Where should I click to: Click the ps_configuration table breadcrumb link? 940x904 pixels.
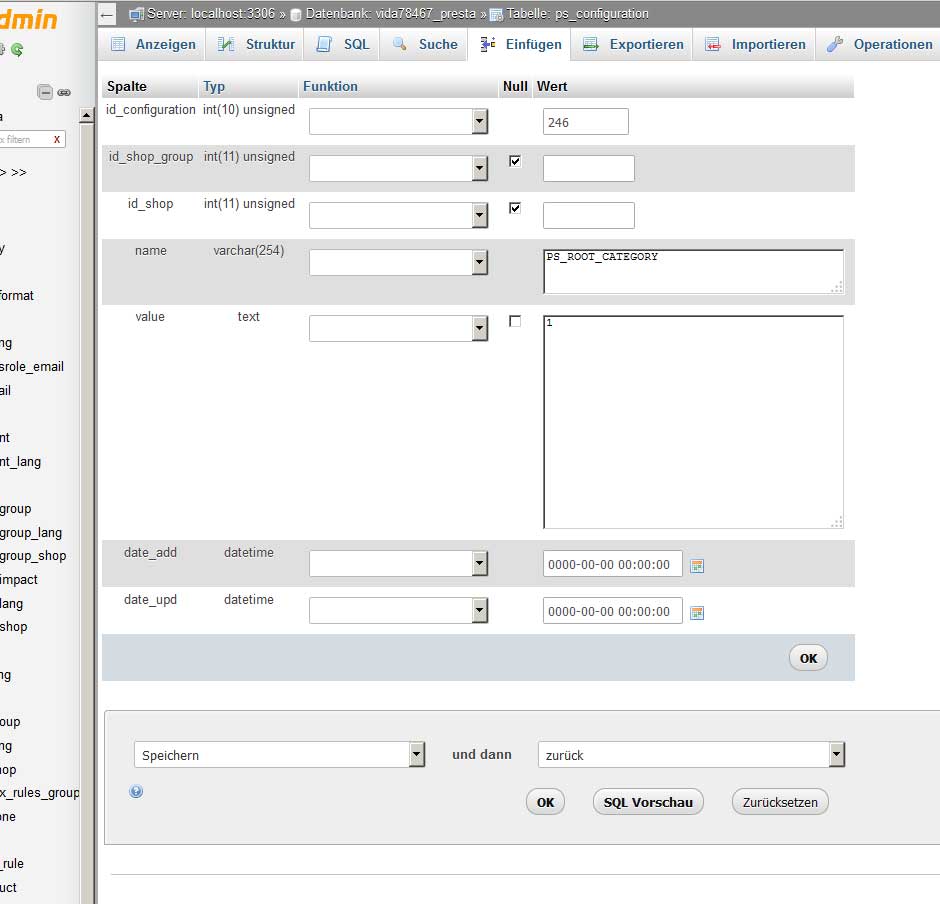tap(577, 13)
